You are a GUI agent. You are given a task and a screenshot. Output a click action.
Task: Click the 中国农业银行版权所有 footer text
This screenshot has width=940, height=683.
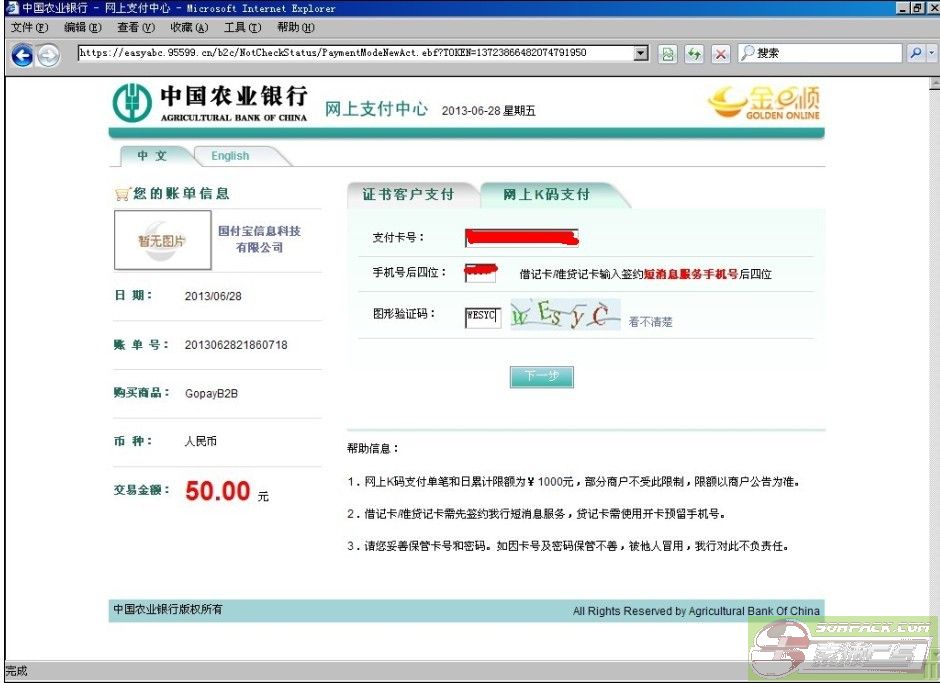pyautogui.click(x=168, y=609)
